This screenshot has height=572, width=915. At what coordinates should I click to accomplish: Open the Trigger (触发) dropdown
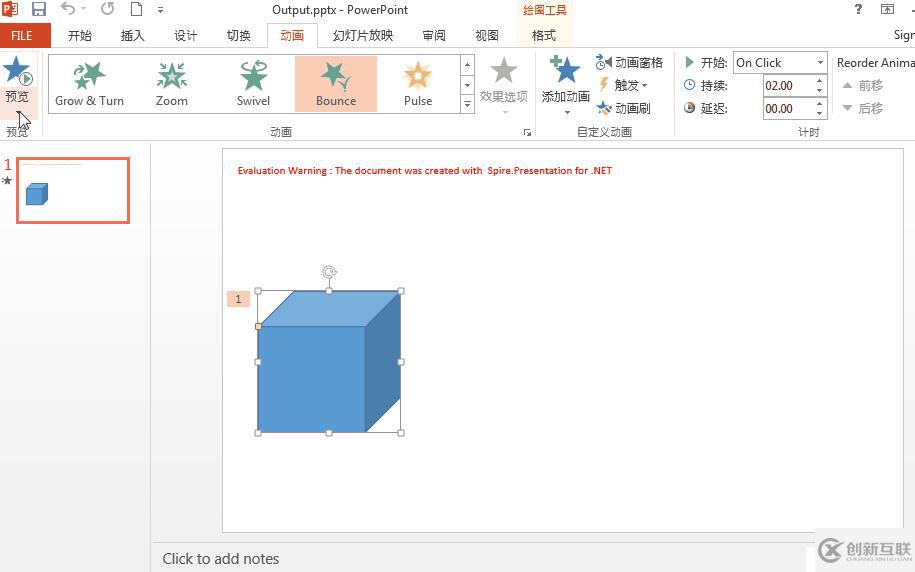[x=623, y=85]
